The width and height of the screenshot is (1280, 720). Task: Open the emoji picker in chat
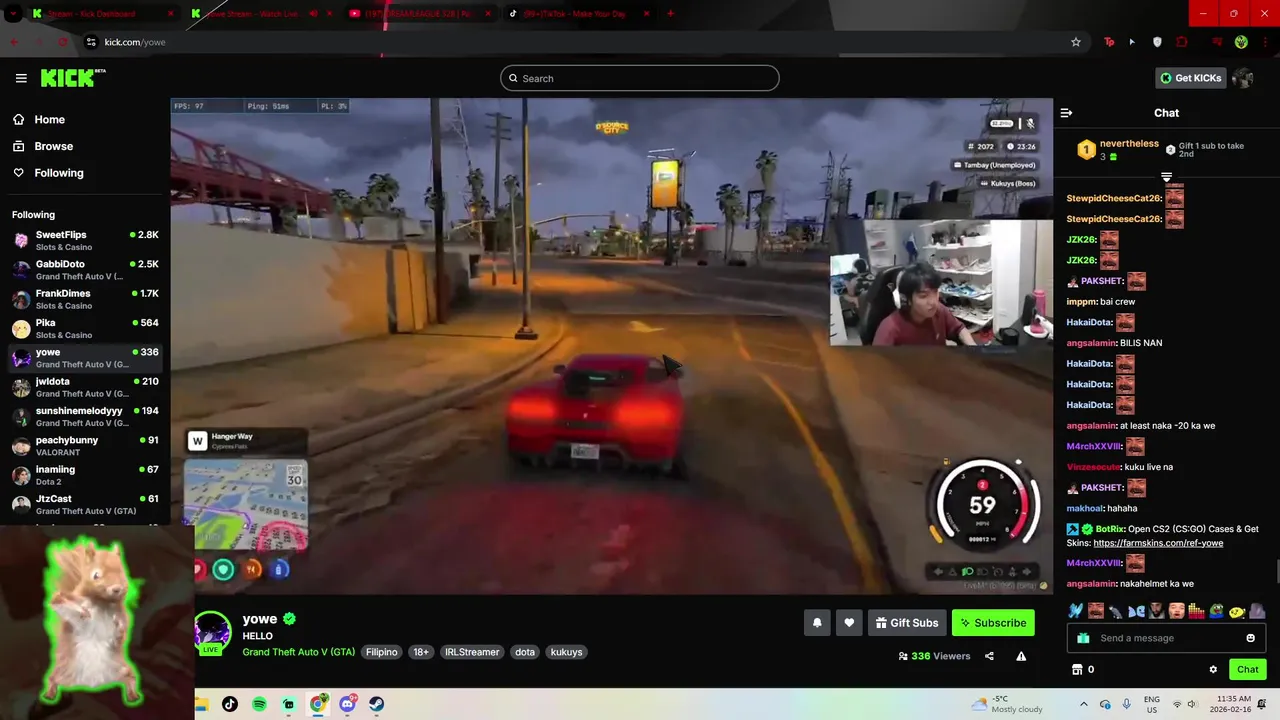coord(1250,638)
